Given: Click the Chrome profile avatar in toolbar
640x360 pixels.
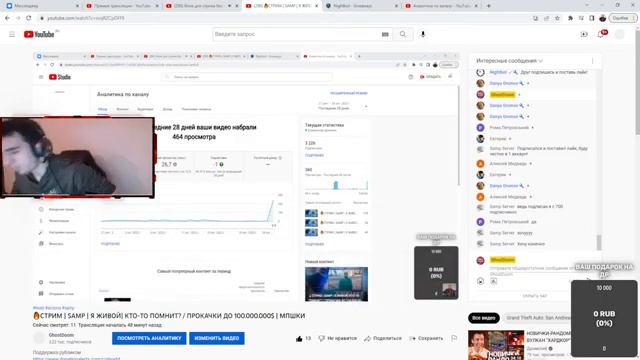Looking at the screenshot, I should click(602, 18).
